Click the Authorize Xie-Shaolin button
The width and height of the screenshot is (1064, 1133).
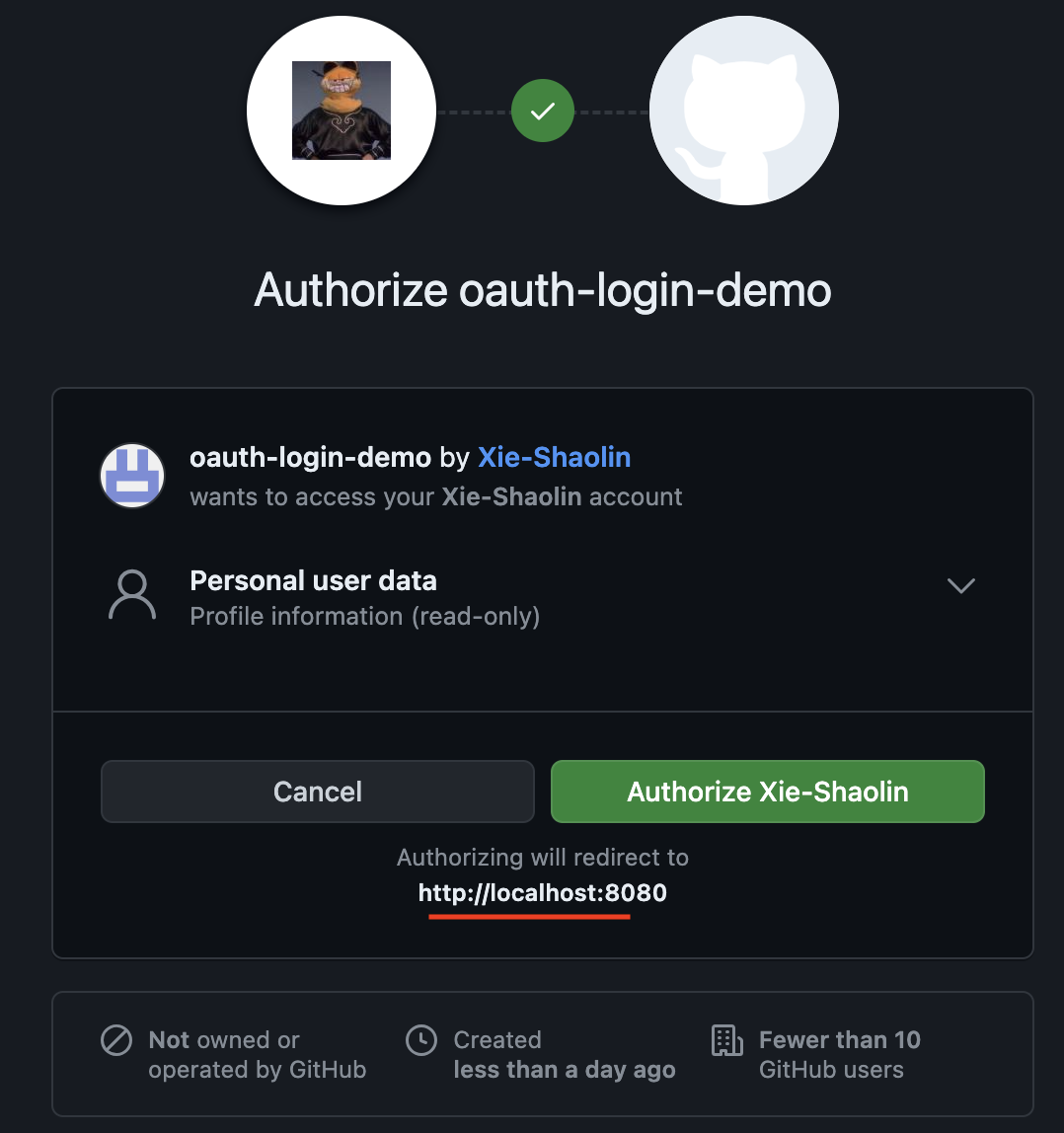pos(768,792)
